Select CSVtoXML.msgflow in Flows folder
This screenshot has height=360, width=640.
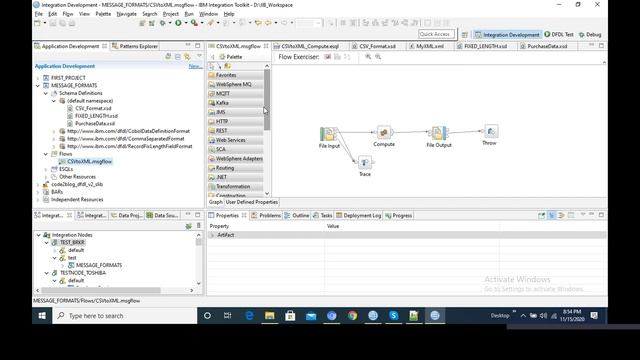(x=89, y=162)
